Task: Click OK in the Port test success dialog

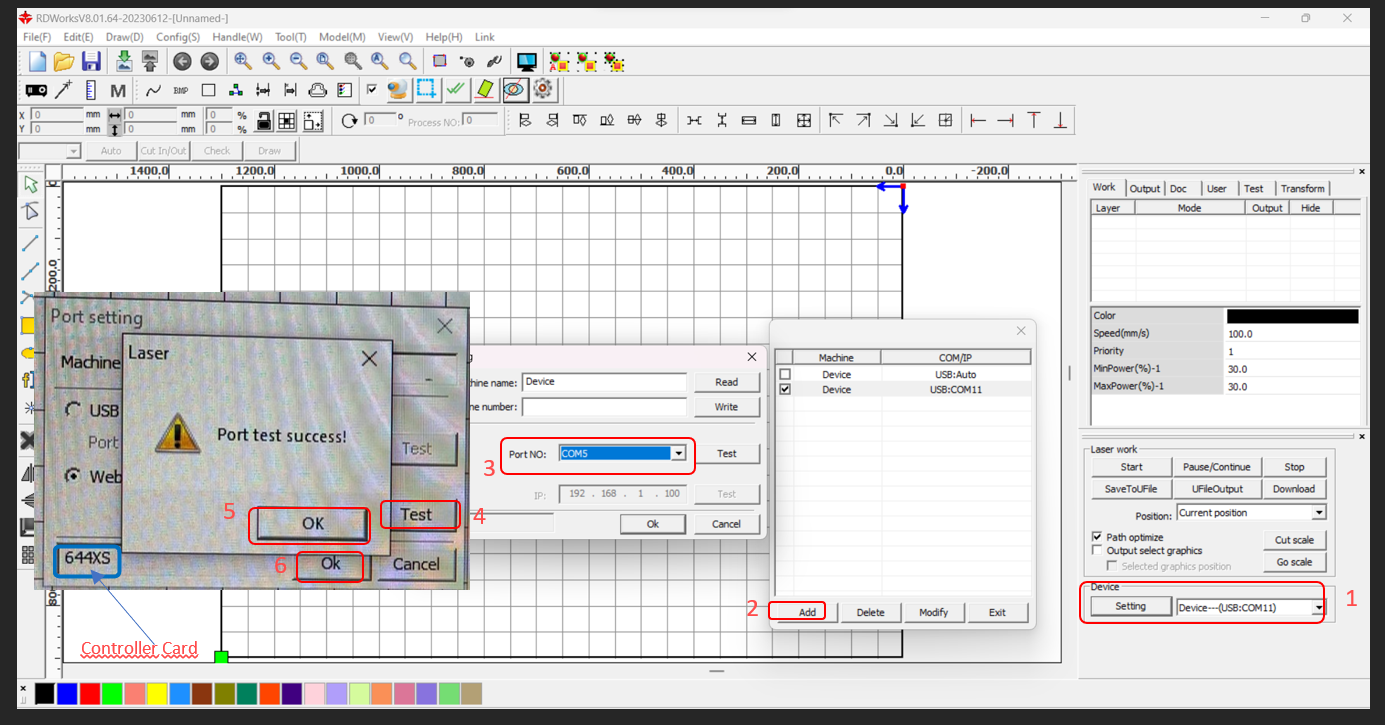Action: tap(313, 523)
